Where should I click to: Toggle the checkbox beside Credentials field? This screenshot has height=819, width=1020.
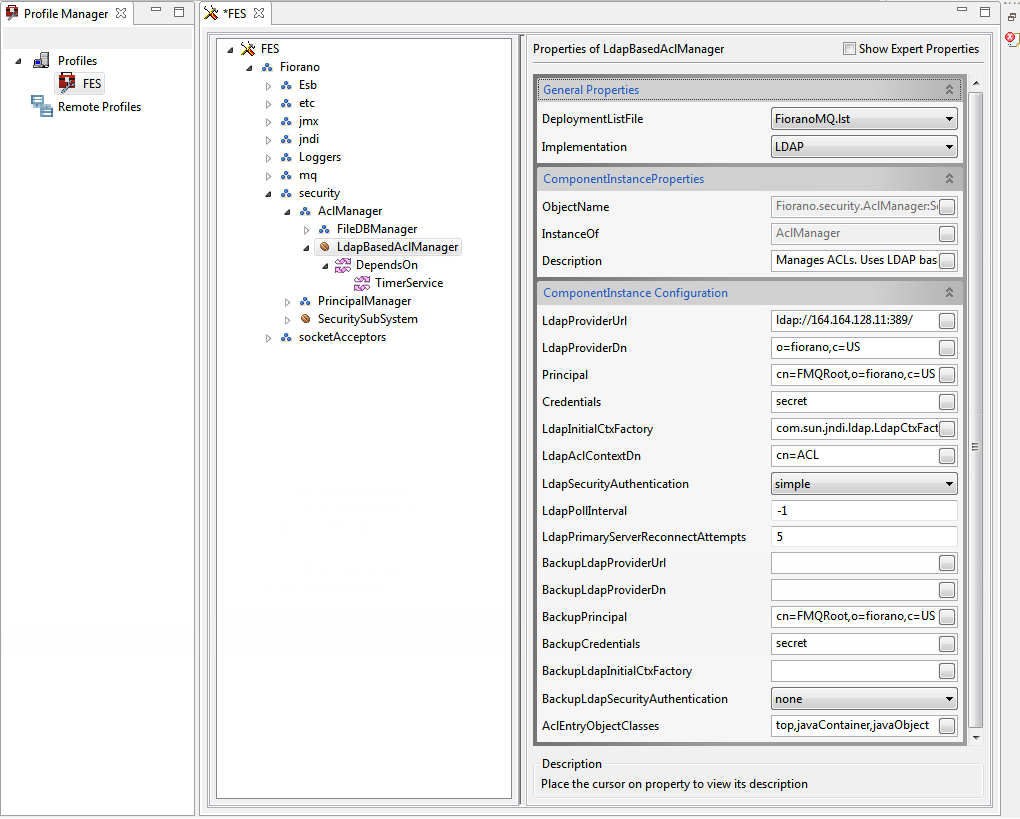point(947,402)
